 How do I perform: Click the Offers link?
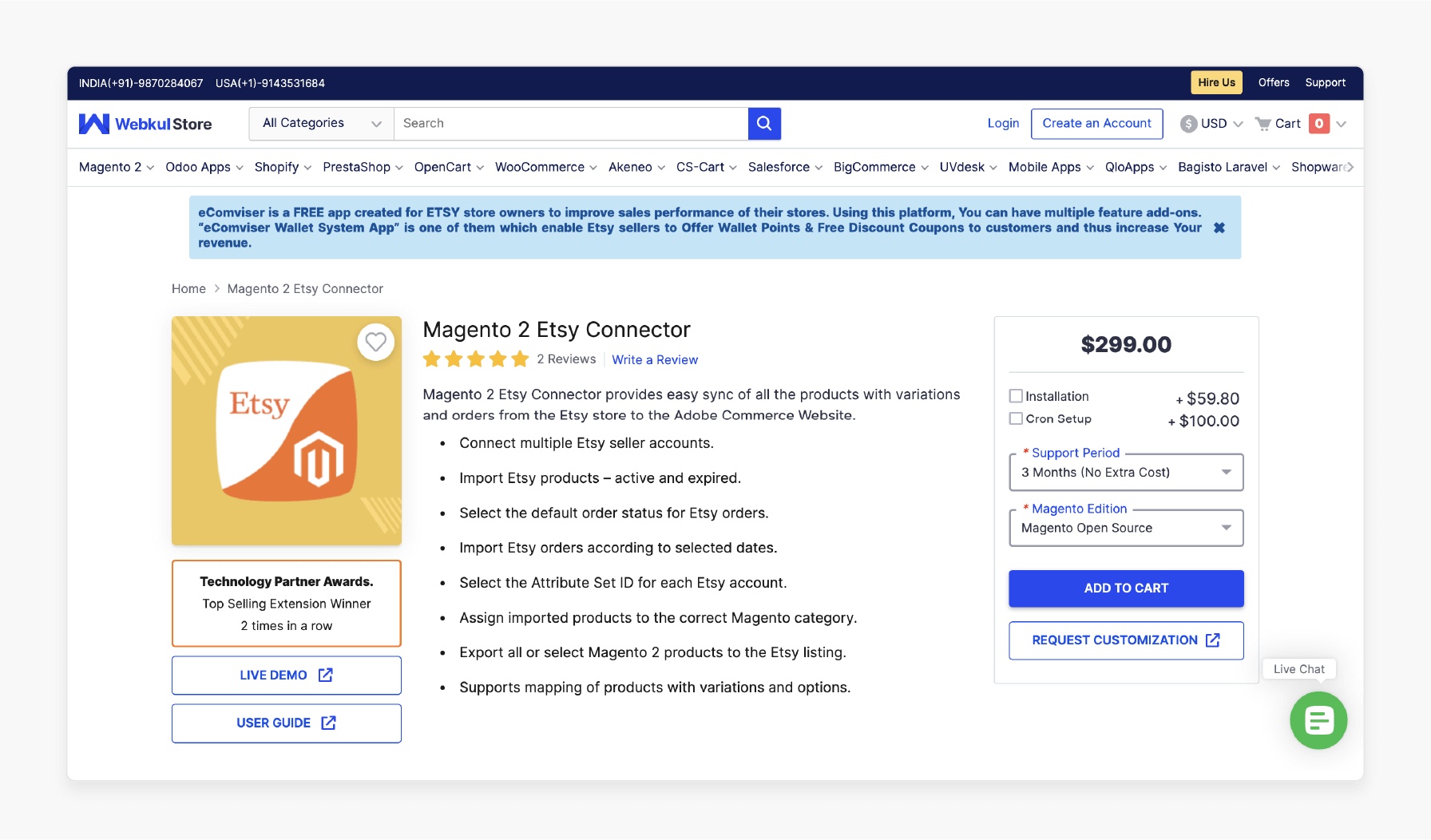point(1274,82)
